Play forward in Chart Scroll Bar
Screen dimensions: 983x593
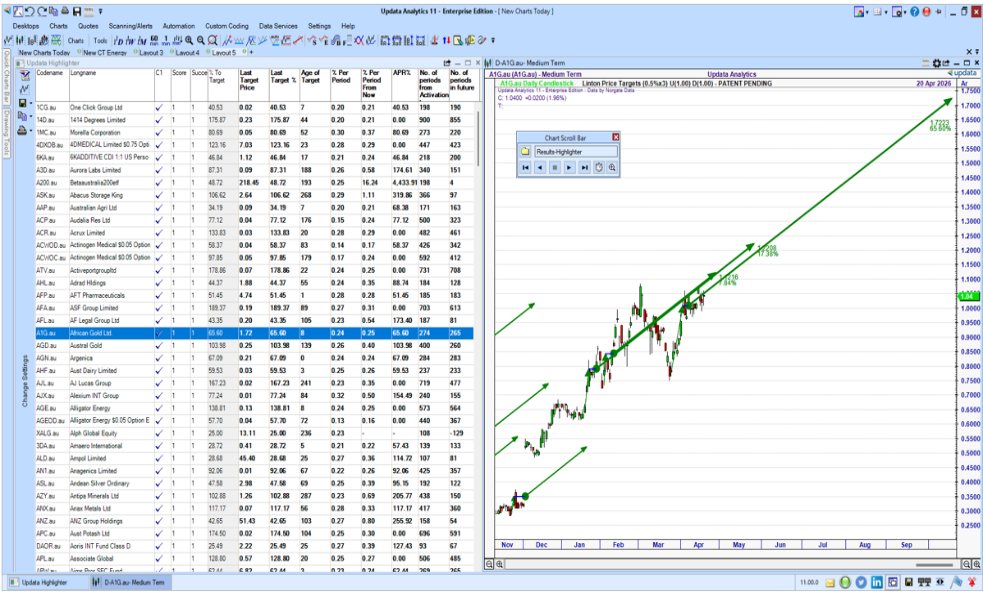pos(569,168)
